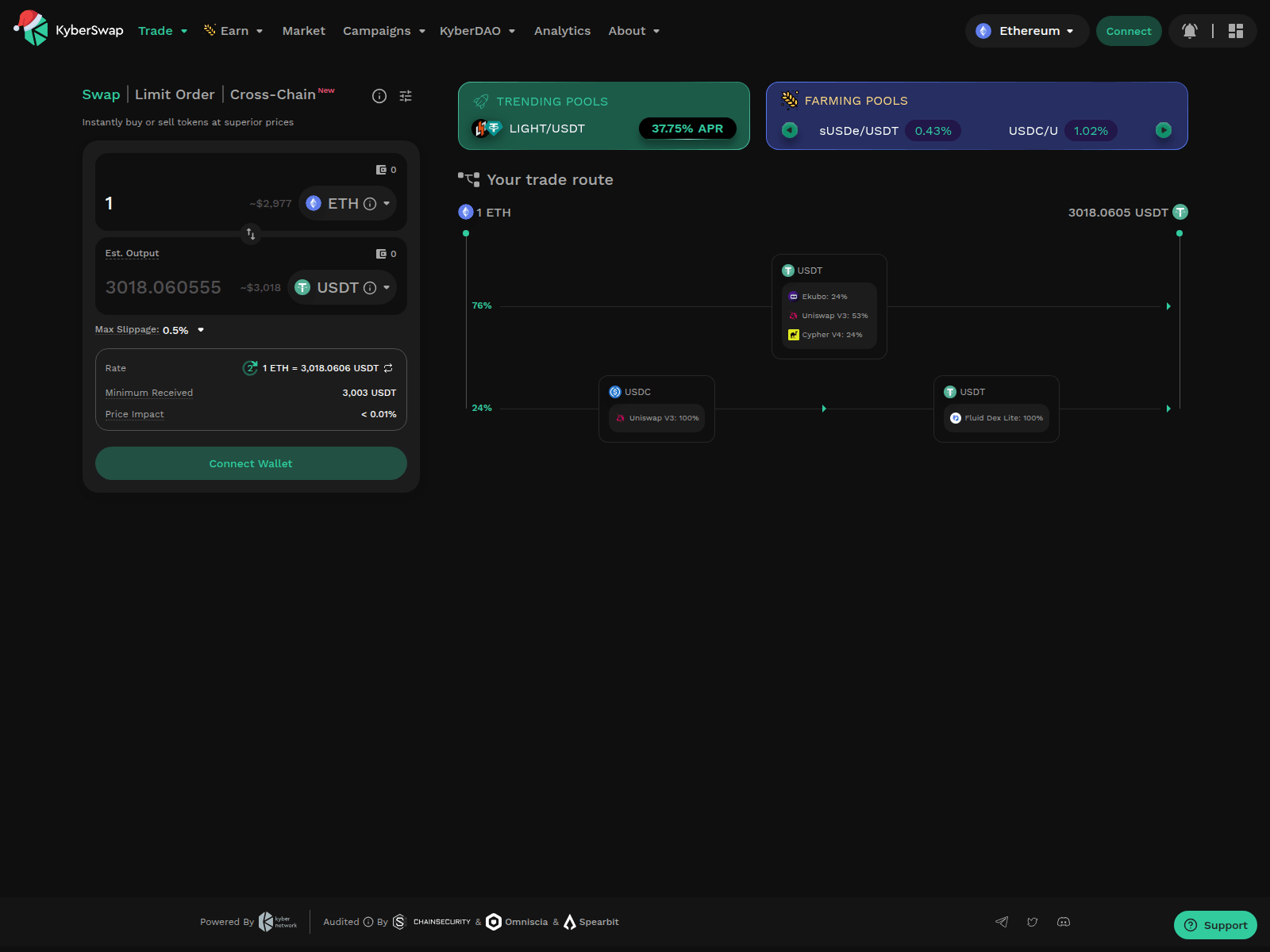Expand the Trade menu

[163, 31]
